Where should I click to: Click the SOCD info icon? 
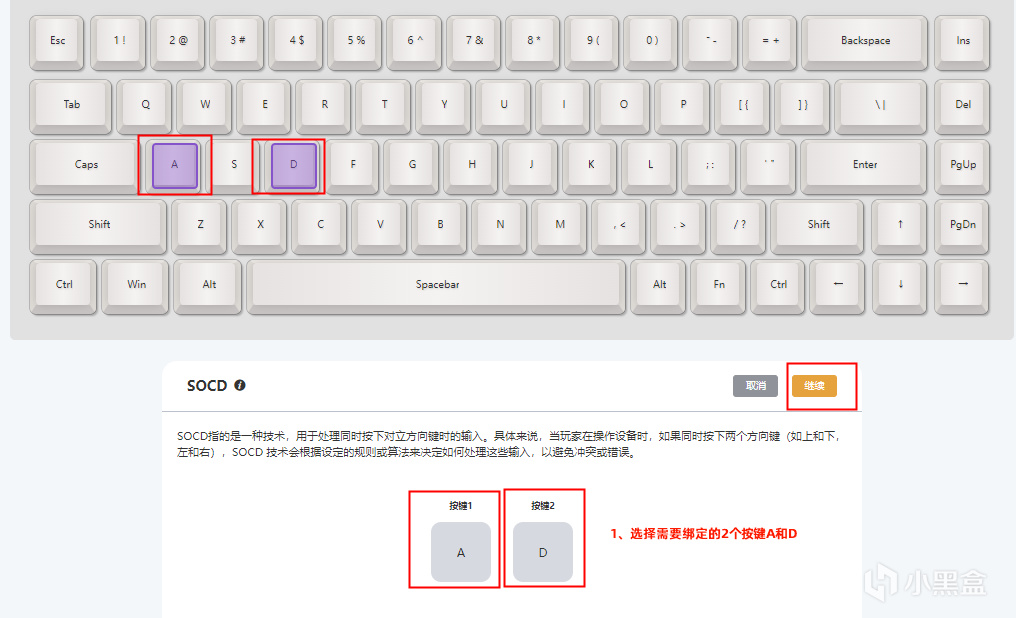click(240, 385)
